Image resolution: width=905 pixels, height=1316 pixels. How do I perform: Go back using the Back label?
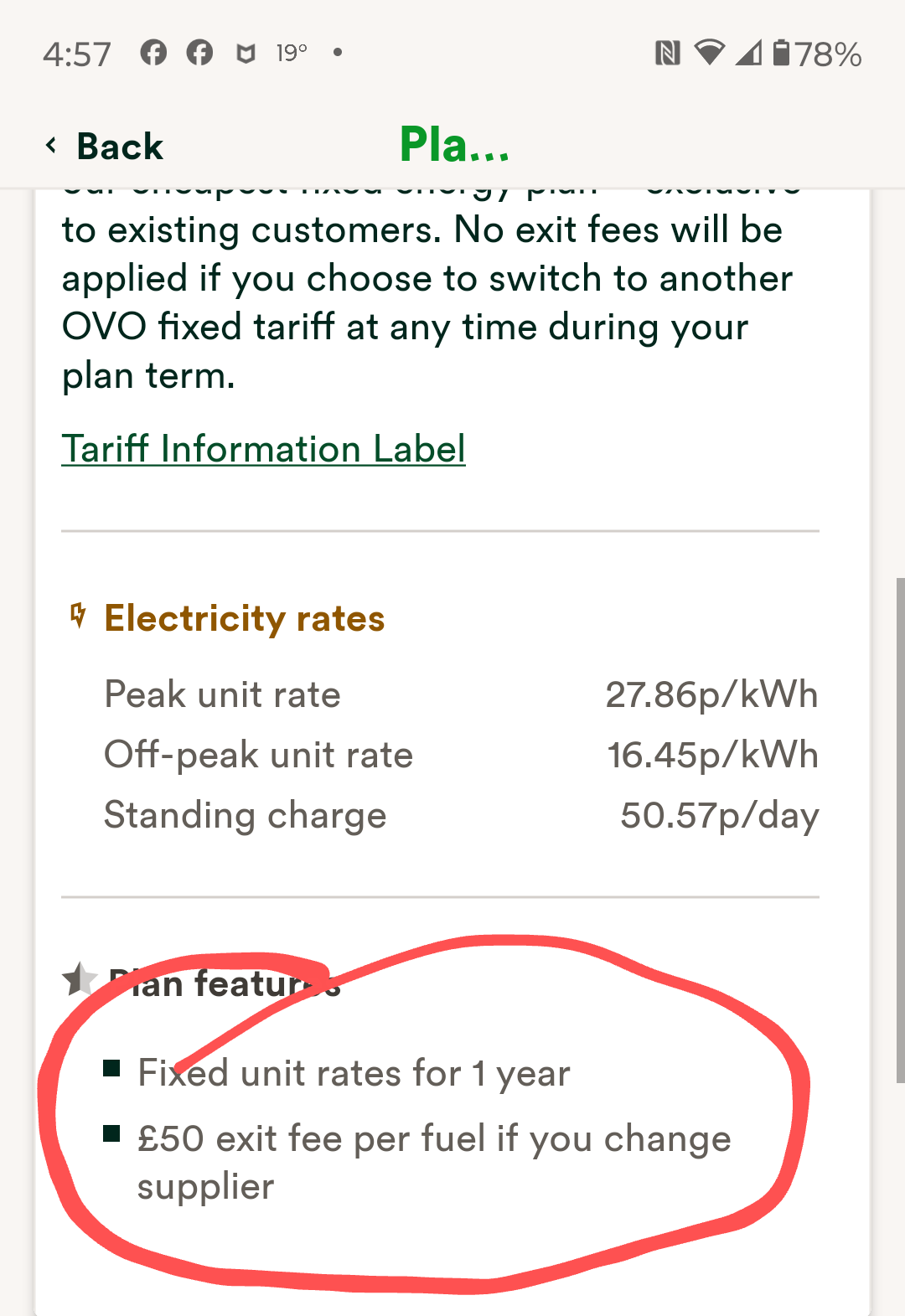point(120,147)
